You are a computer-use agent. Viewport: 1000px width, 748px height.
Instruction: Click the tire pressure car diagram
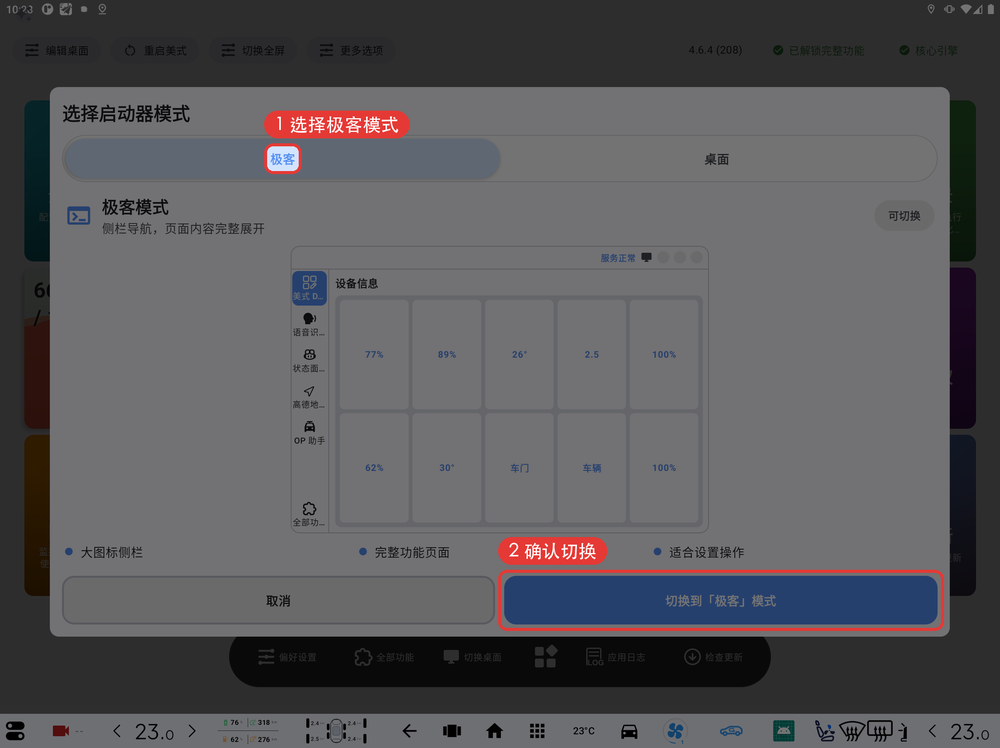[x=336, y=731]
